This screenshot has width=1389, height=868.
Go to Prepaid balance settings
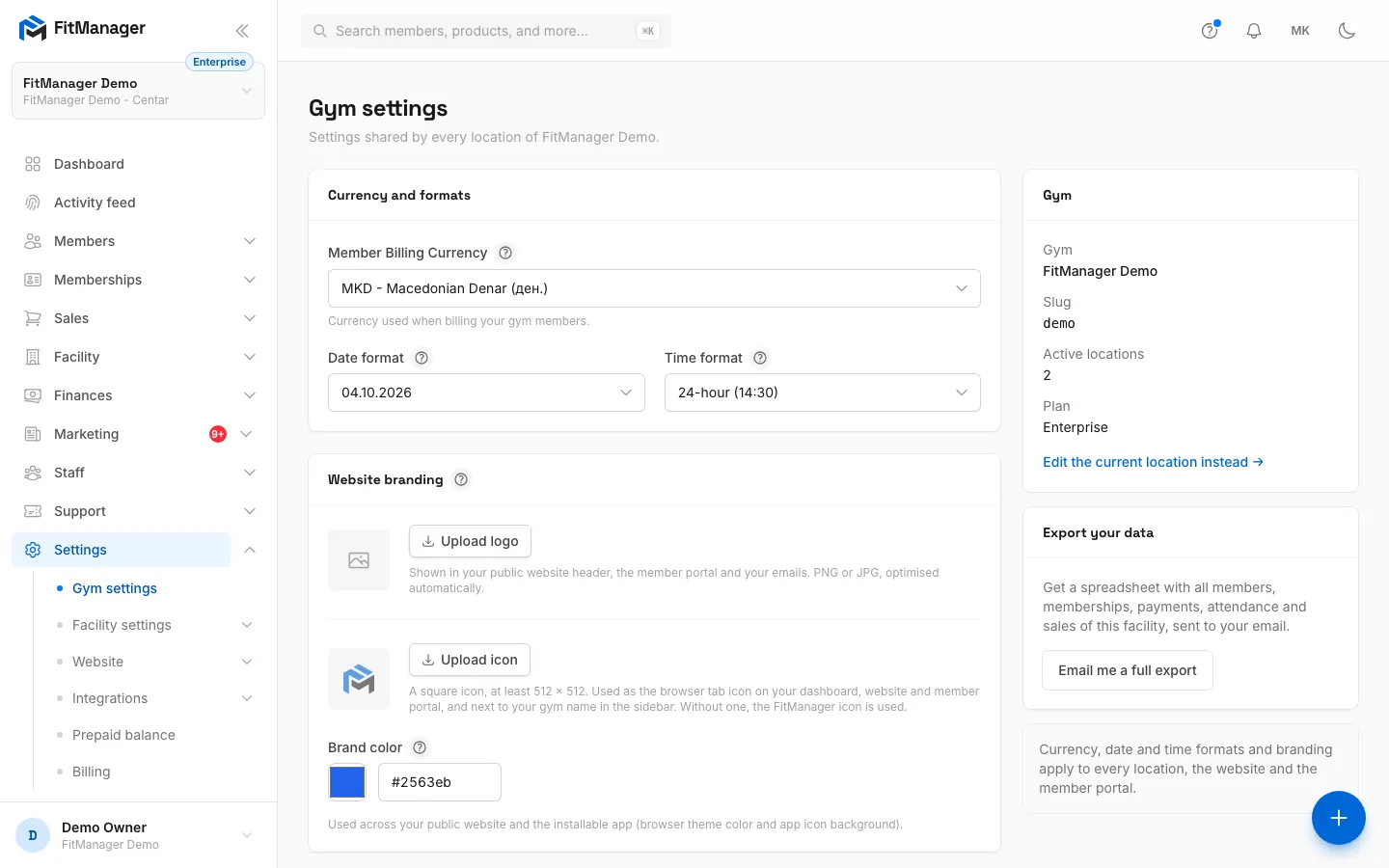click(123, 735)
